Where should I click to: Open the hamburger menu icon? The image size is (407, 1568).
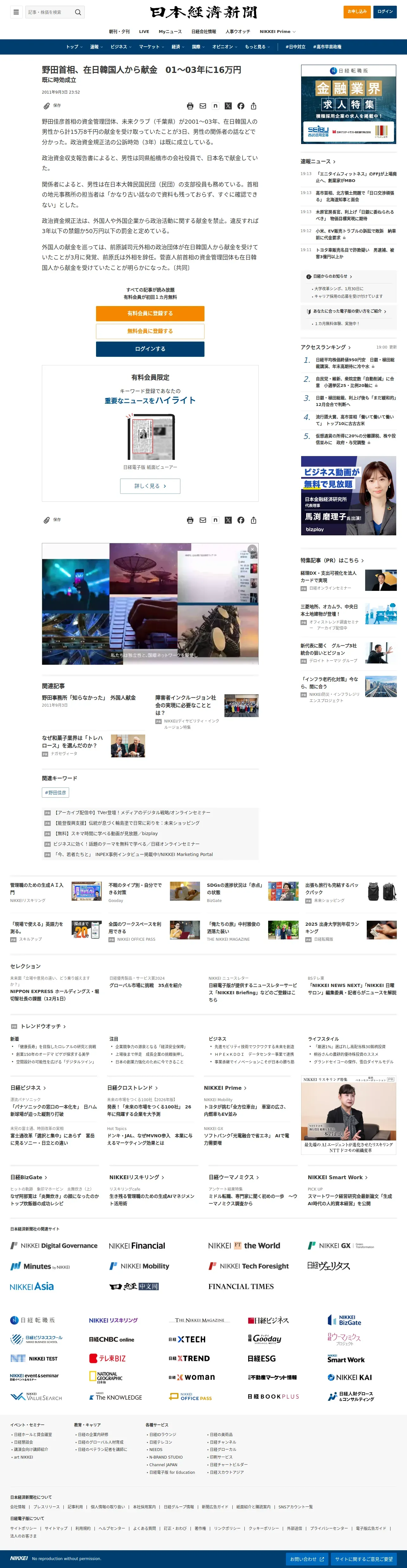pyautogui.click(x=16, y=12)
